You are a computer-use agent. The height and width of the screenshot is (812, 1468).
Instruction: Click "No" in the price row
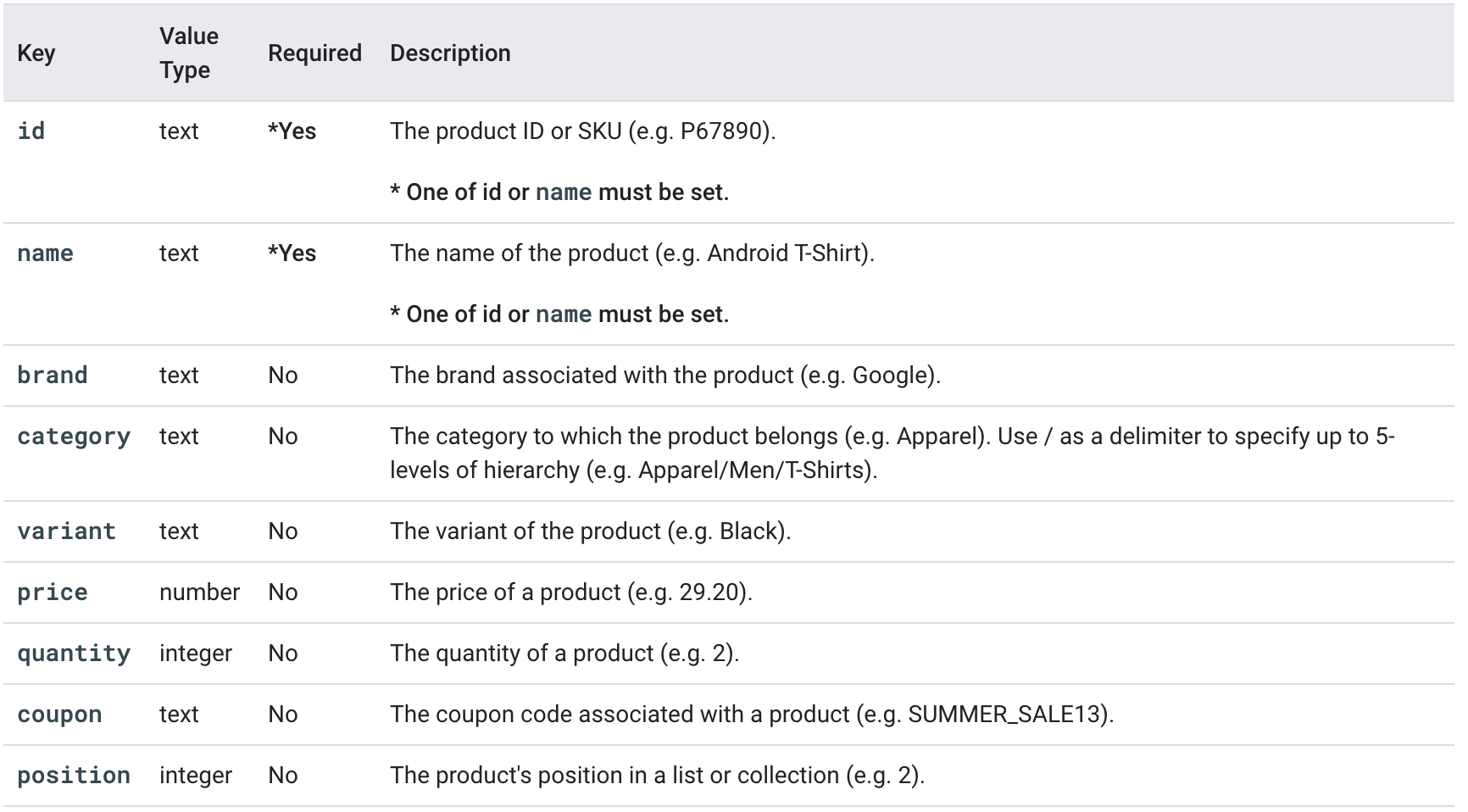(x=283, y=592)
